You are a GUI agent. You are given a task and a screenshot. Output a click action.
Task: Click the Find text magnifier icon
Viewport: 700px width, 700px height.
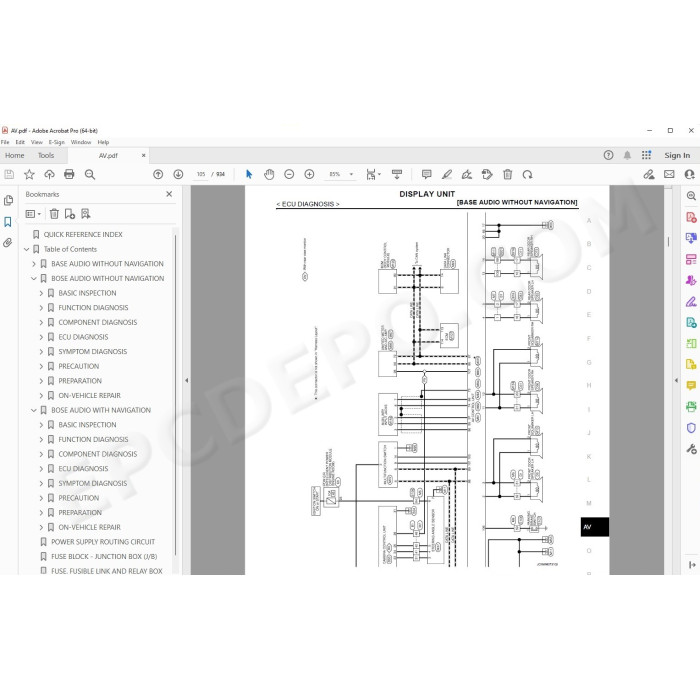pos(90,175)
